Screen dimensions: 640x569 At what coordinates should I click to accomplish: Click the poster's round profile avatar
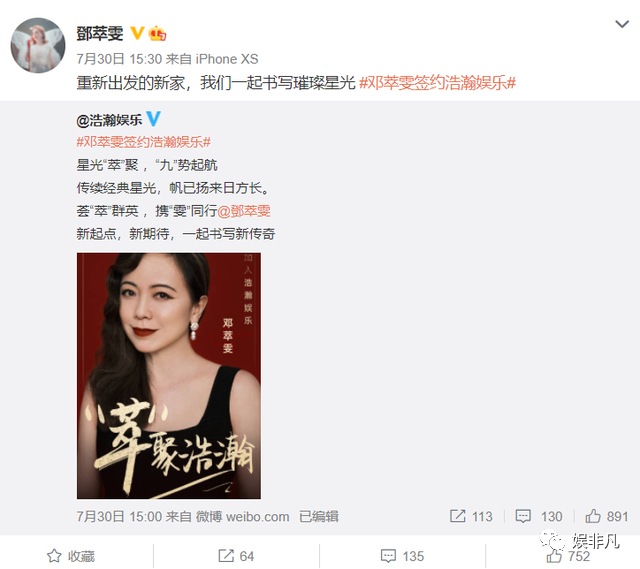pyautogui.click(x=38, y=45)
